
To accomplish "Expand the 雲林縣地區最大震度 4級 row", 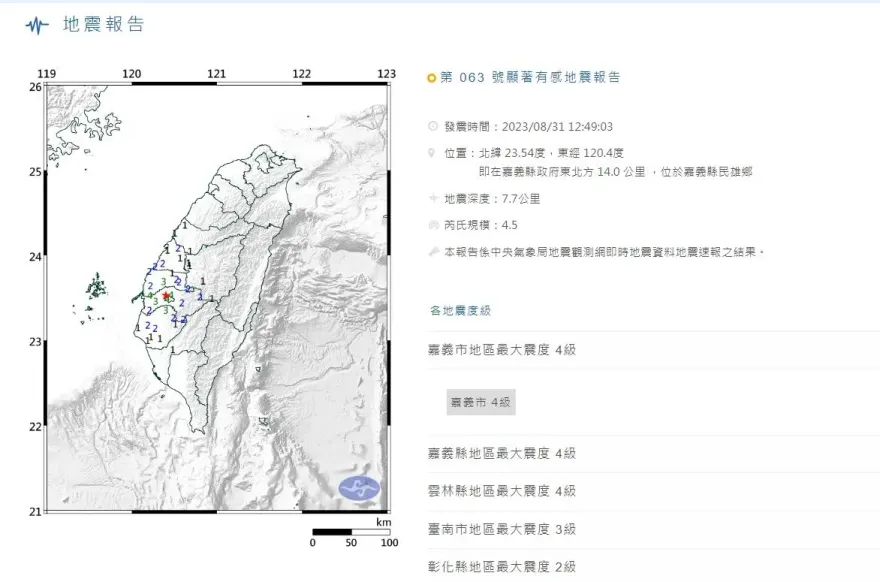I will [x=501, y=491].
